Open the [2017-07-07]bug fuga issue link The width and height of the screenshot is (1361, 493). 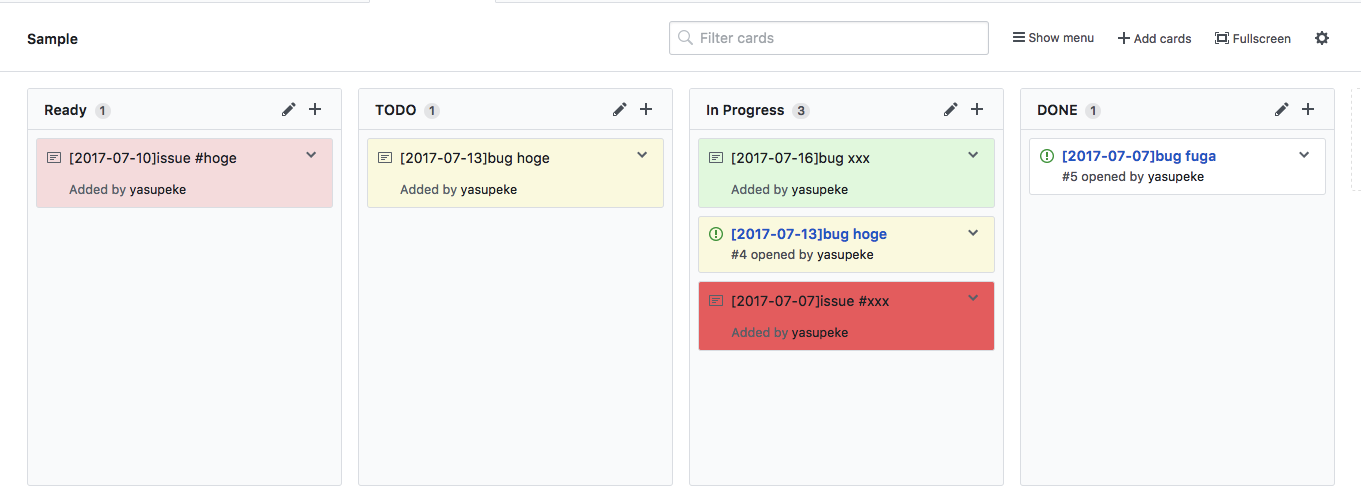pyautogui.click(x=1139, y=156)
